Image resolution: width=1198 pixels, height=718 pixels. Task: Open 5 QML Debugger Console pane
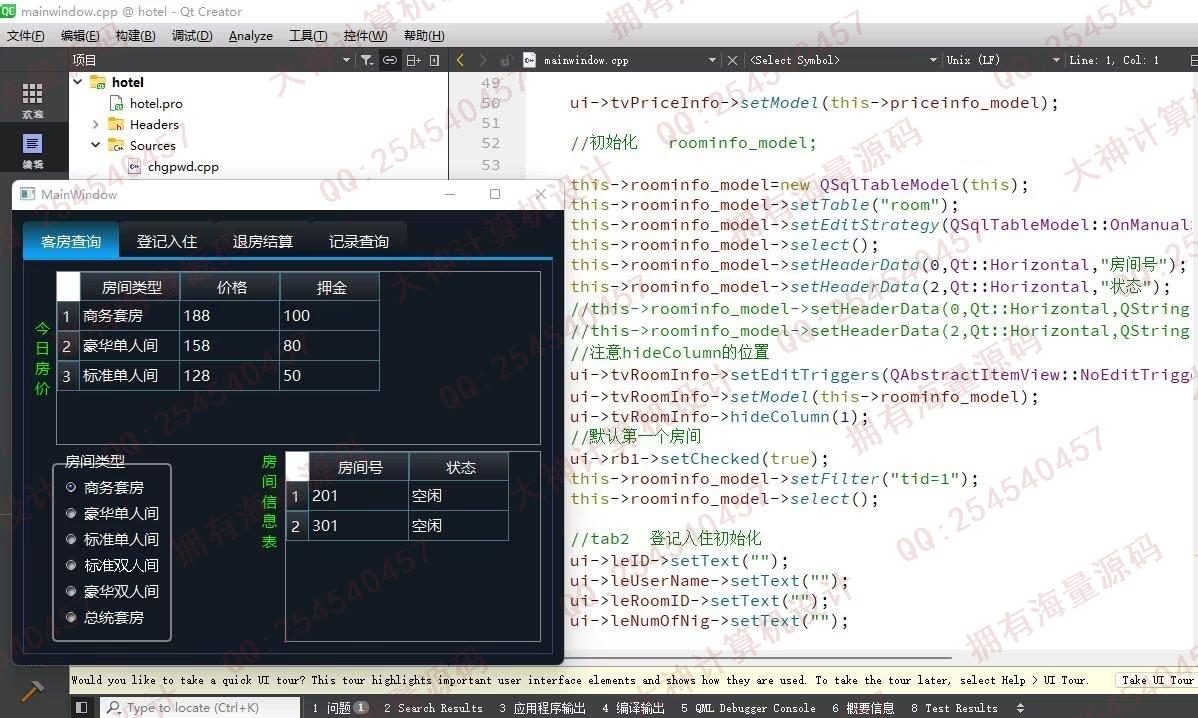pos(748,708)
